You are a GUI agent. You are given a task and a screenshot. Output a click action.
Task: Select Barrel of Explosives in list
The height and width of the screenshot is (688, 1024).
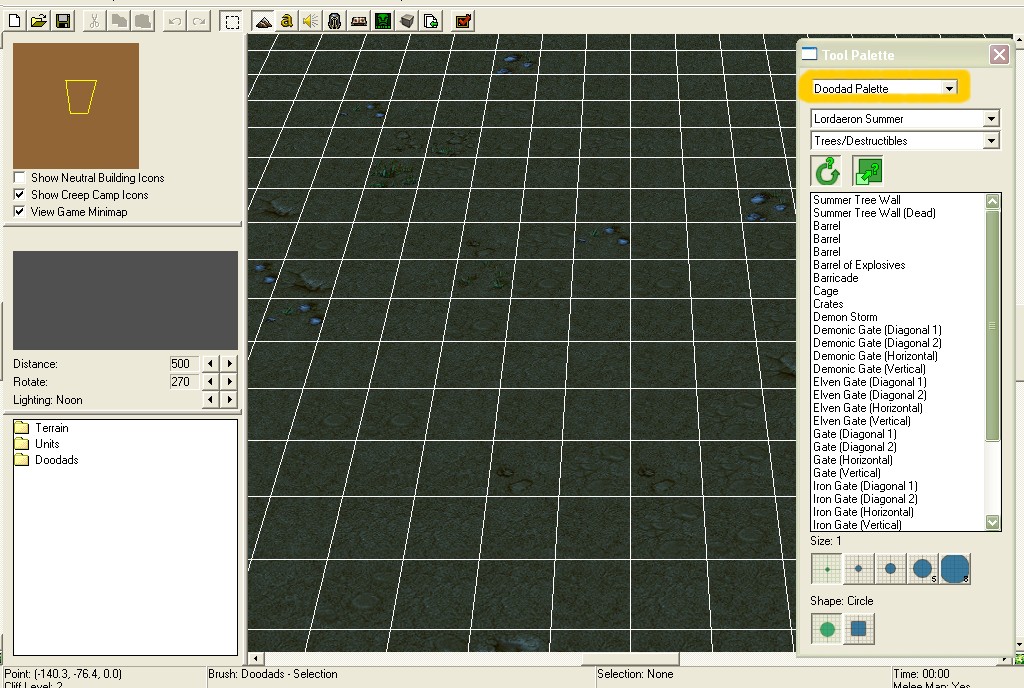tap(859, 265)
